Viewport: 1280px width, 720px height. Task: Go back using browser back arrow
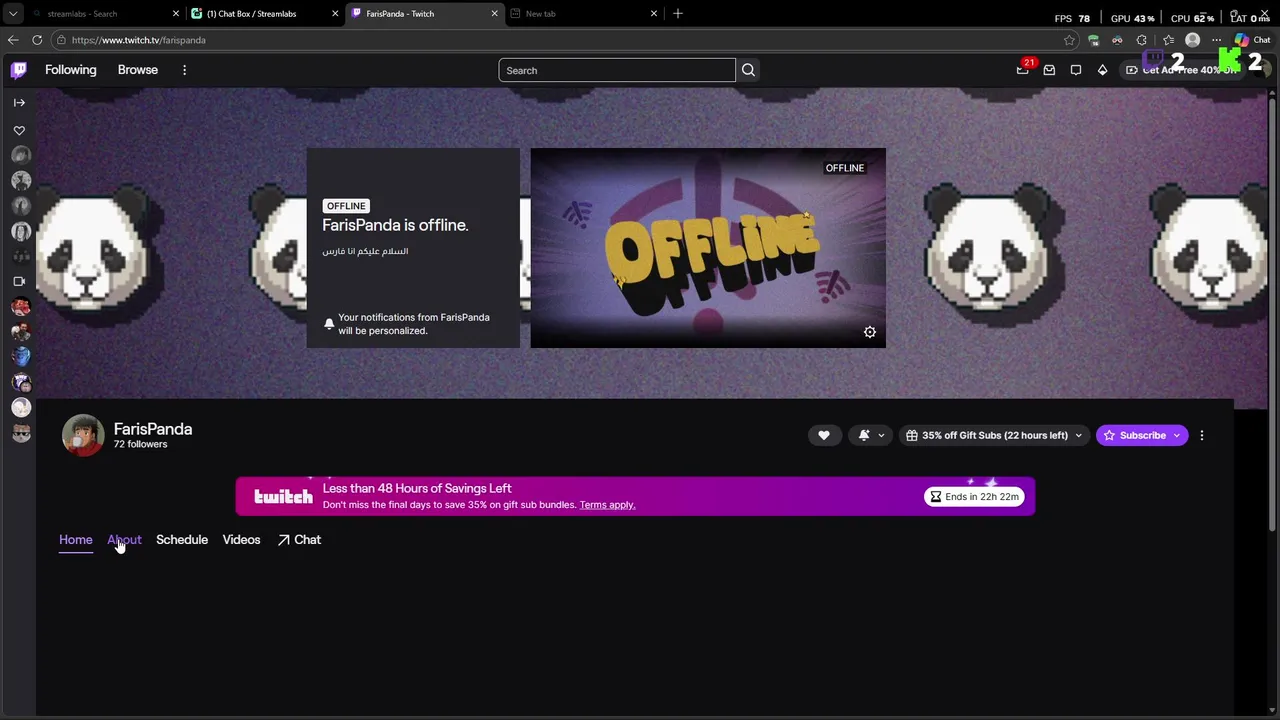(x=13, y=40)
